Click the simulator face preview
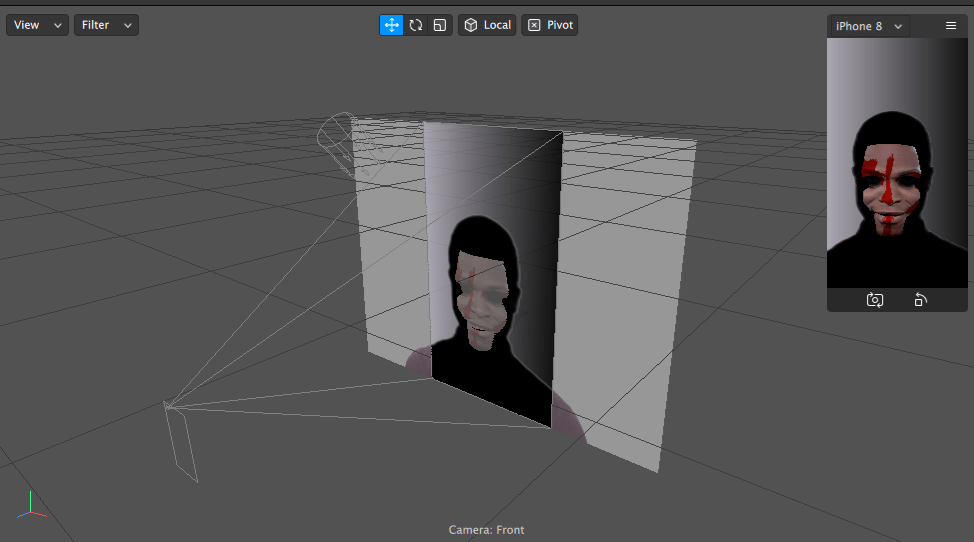This screenshot has height=542, width=974. pos(891,185)
